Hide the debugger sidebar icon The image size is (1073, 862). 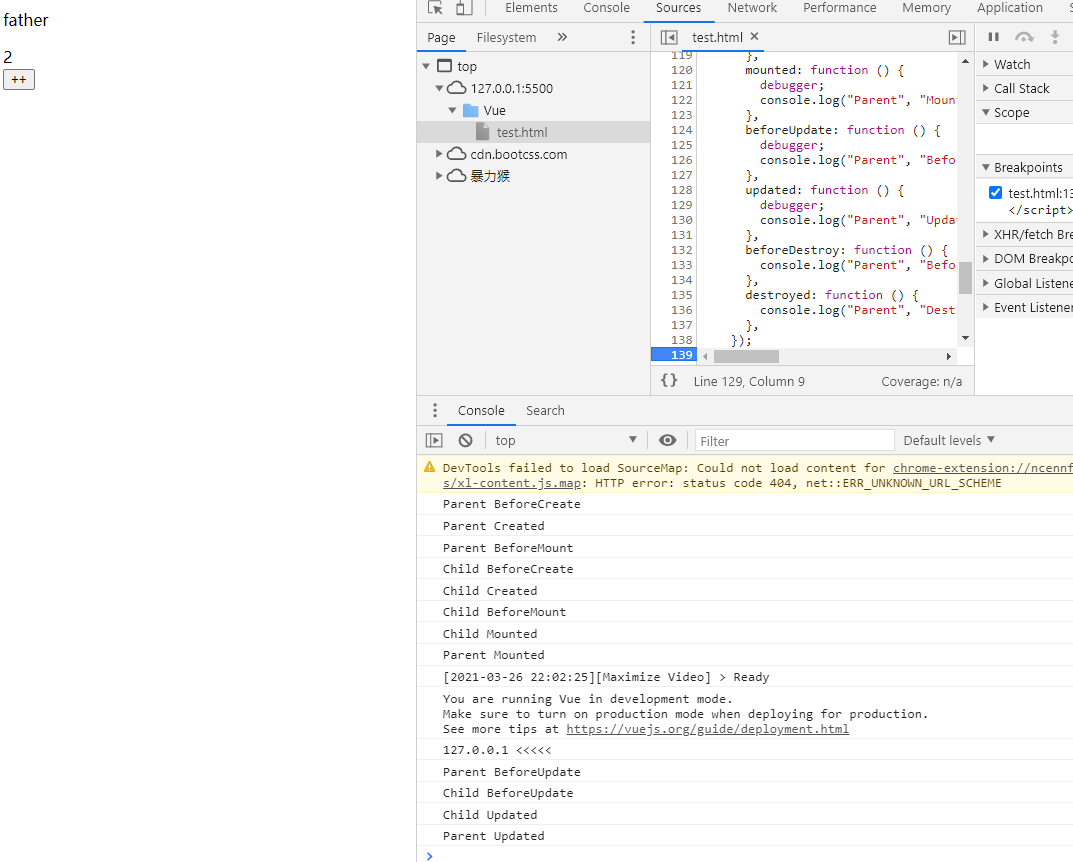coord(957,38)
